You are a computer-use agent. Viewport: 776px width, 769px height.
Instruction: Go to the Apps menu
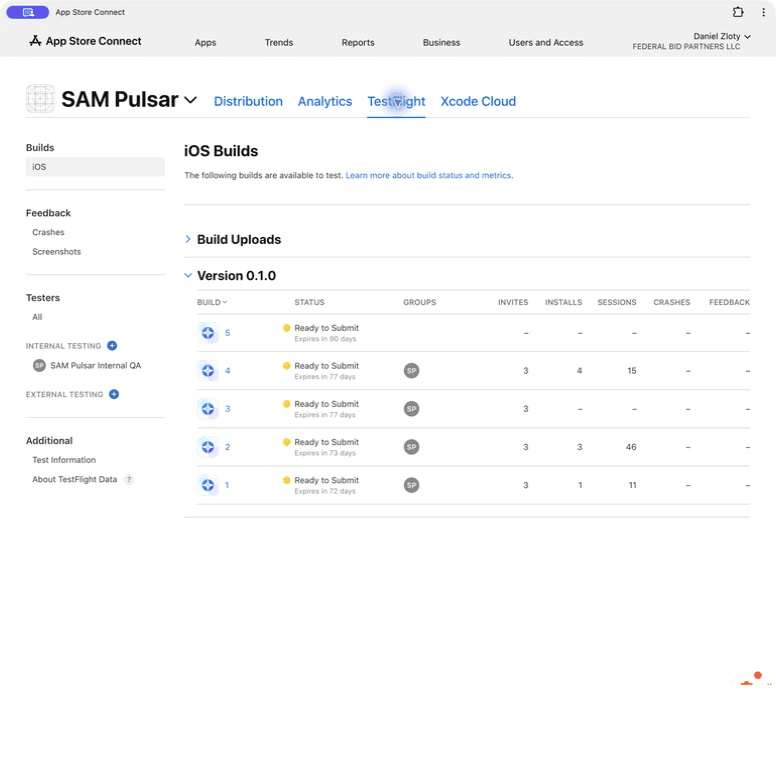pyautogui.click(x=205, y=43)
